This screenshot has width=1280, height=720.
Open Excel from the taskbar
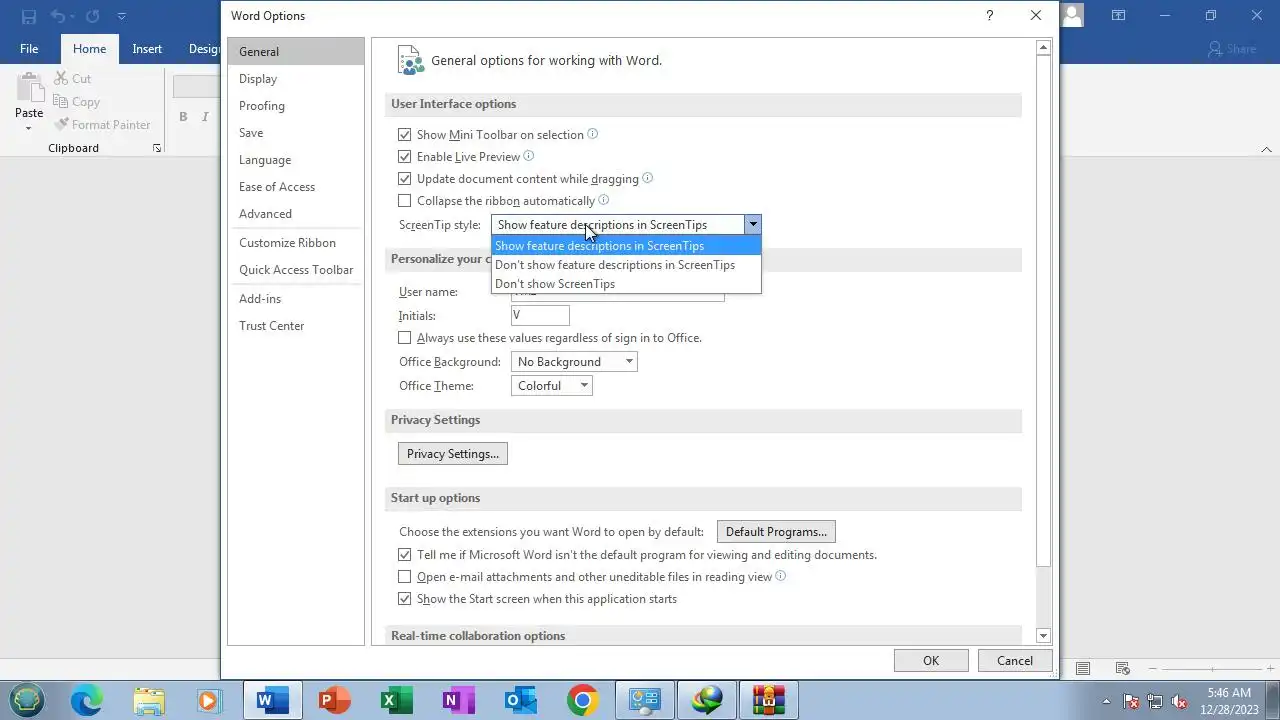(x=396, y=700)
